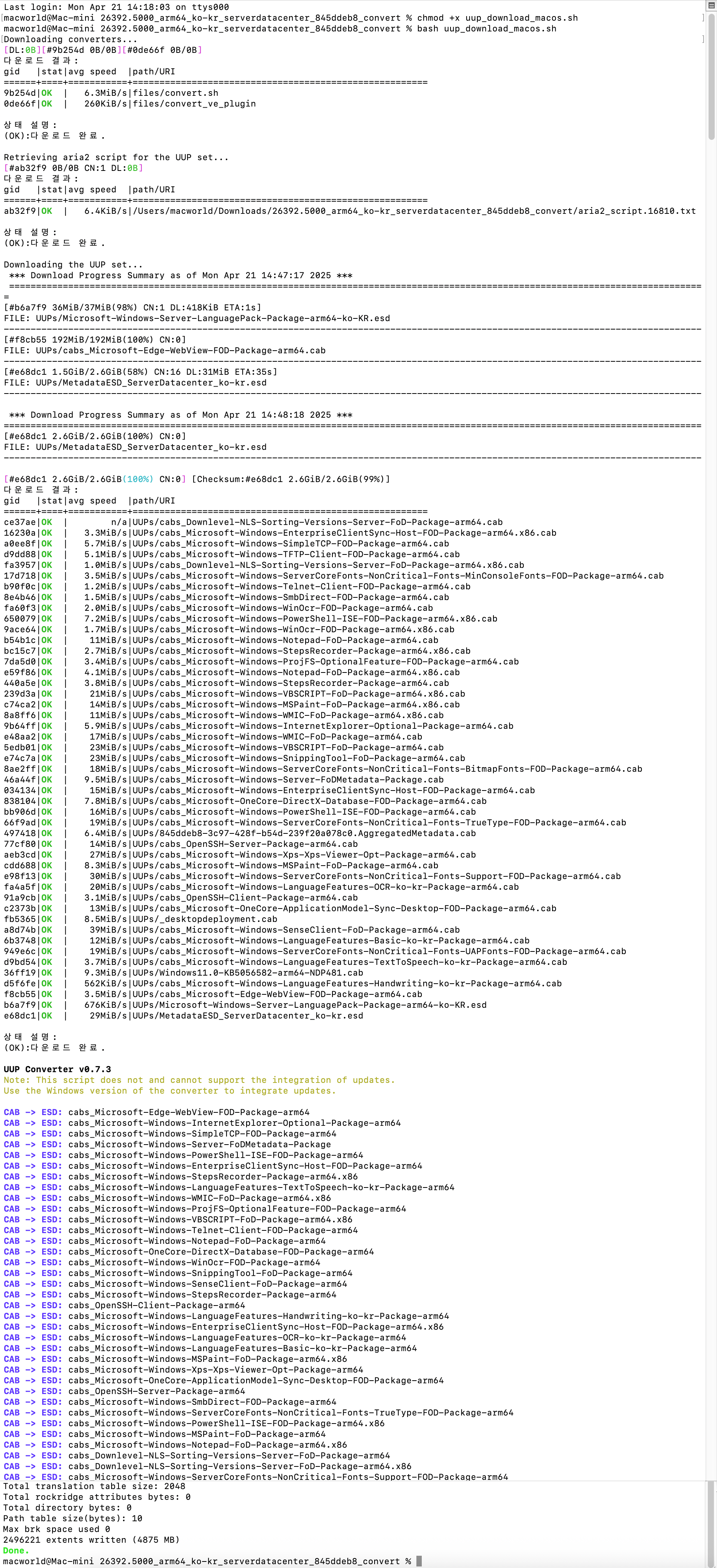
Task: Click the aria2_script.16810.txt path
Action: [x=414, y=211]
